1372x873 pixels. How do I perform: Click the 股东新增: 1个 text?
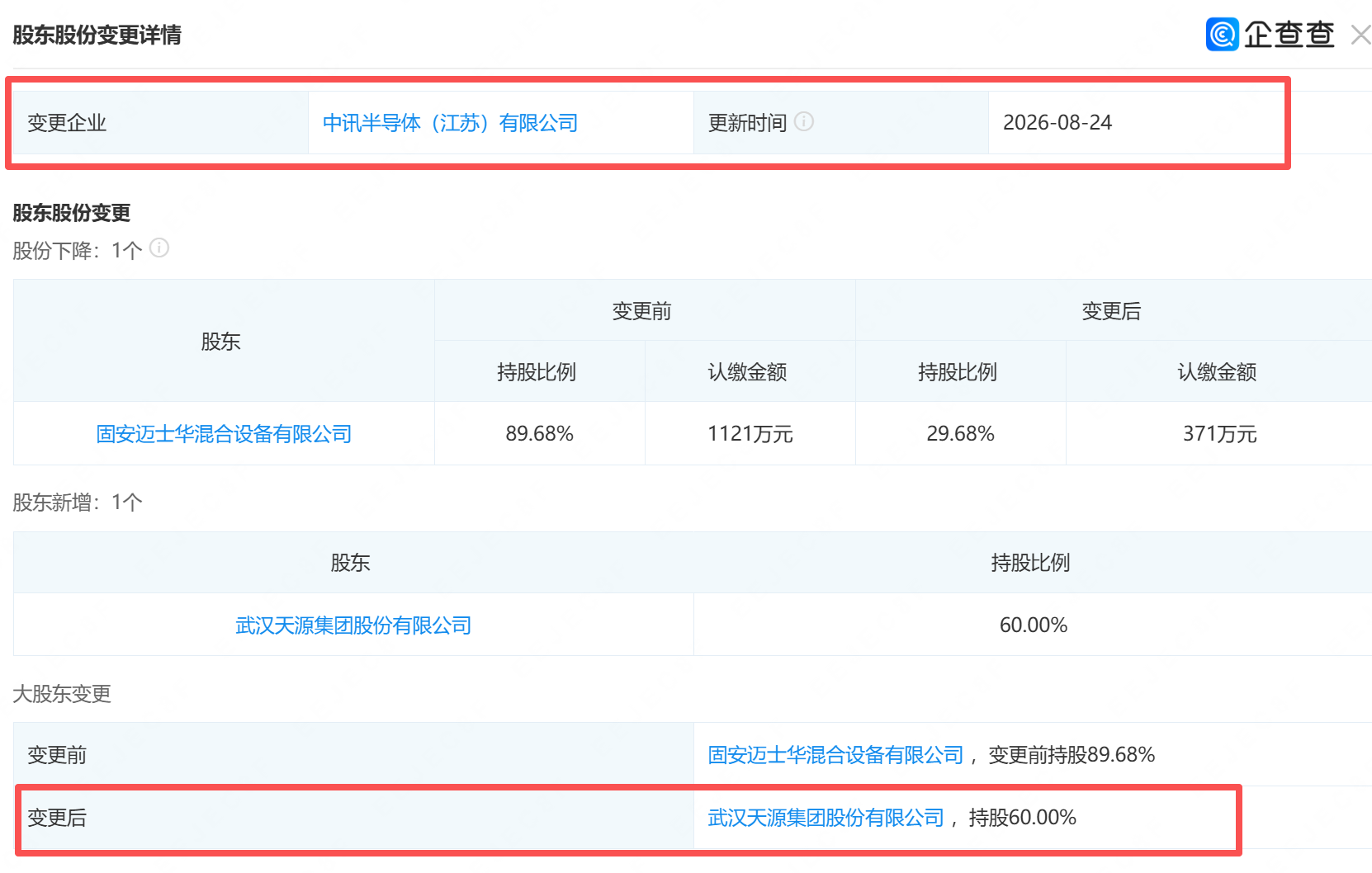[x=78, y=503]
